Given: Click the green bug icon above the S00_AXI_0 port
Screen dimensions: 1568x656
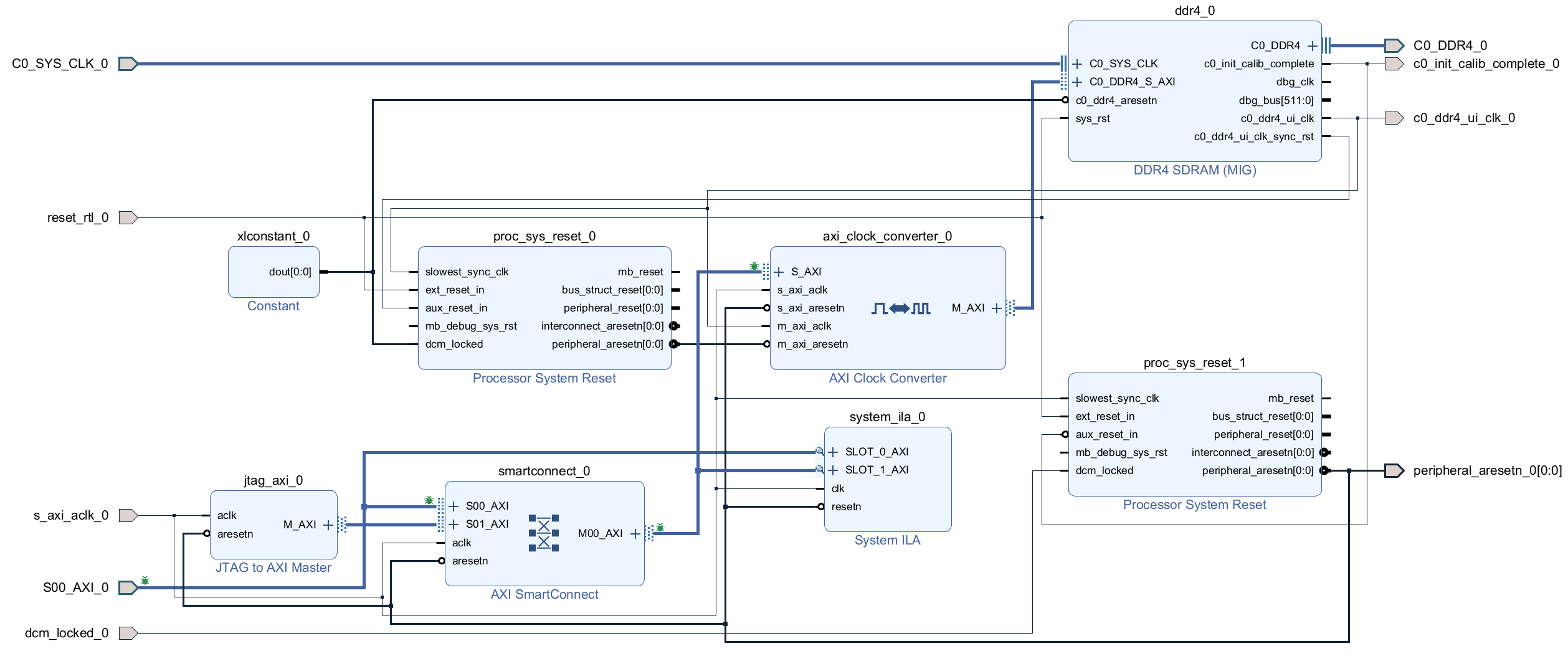Looking at the screenshot, I should pos(145,581).
